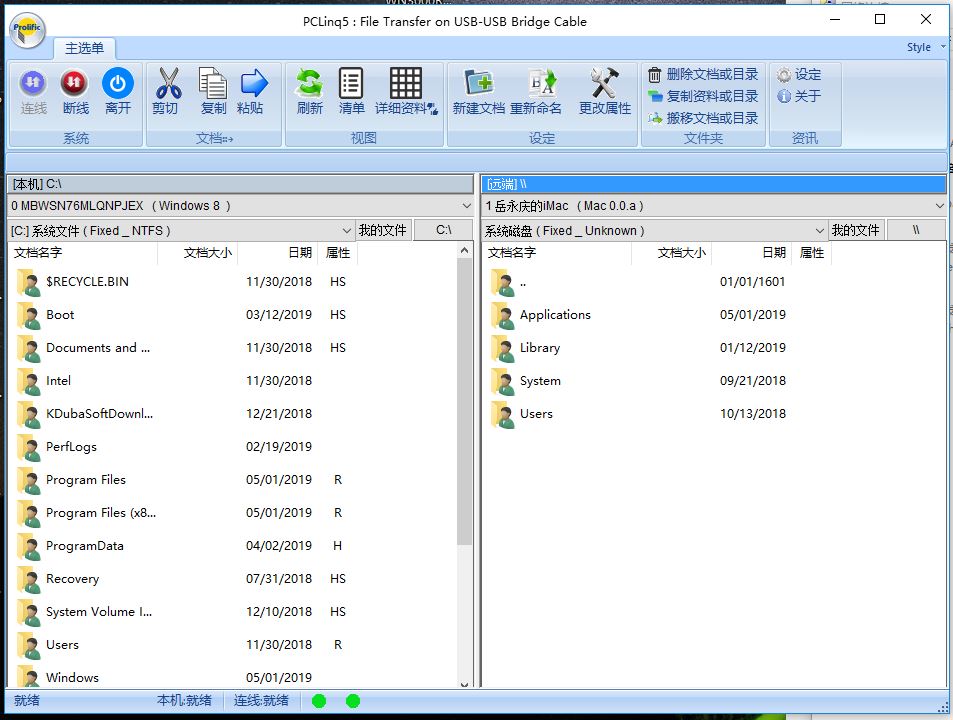
Task: Expand remote drive dropdown 系统磁盘
Action: (x=819, y=231)
